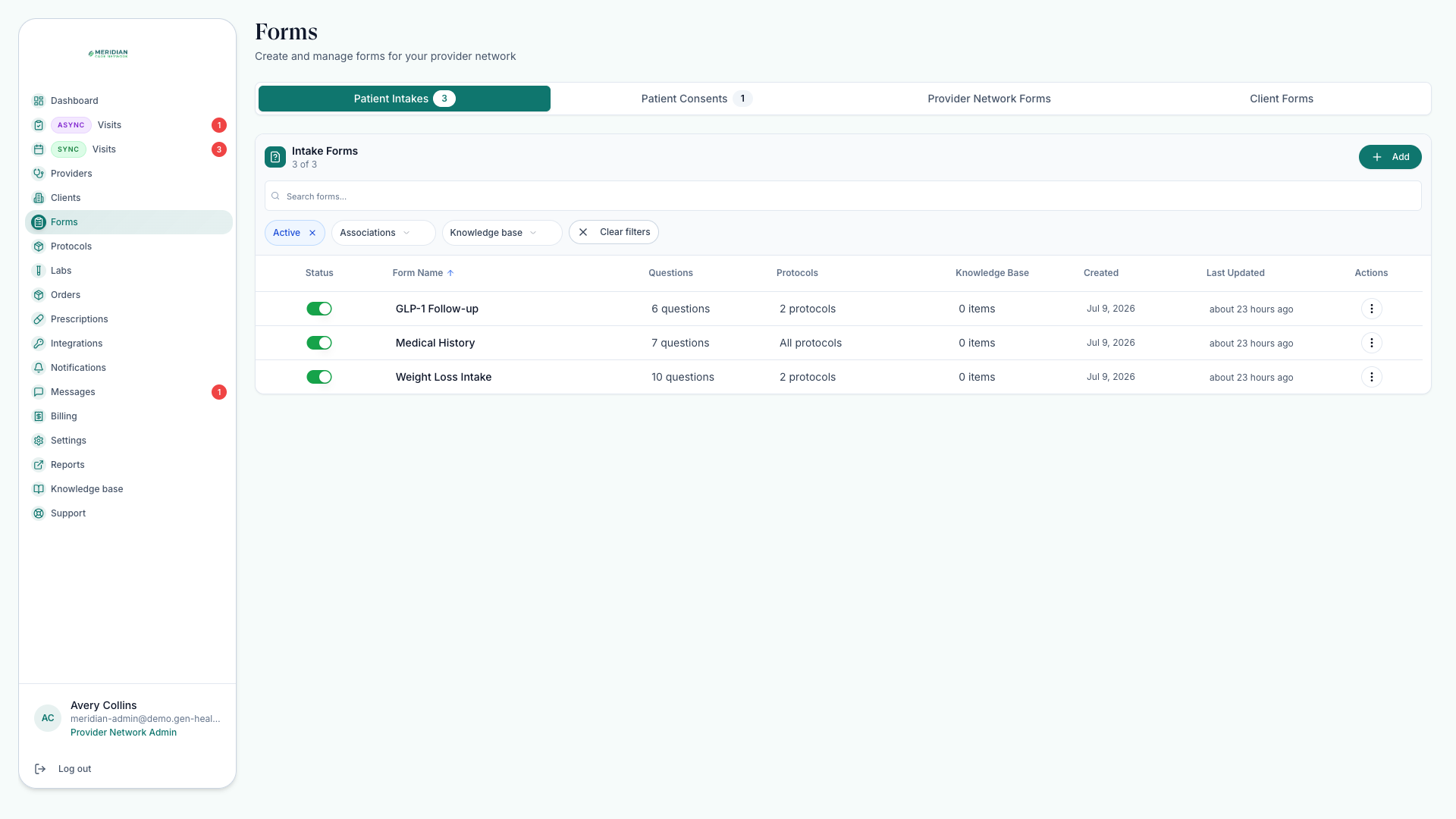Click the Meridian logo

click(x=108, y=54)
